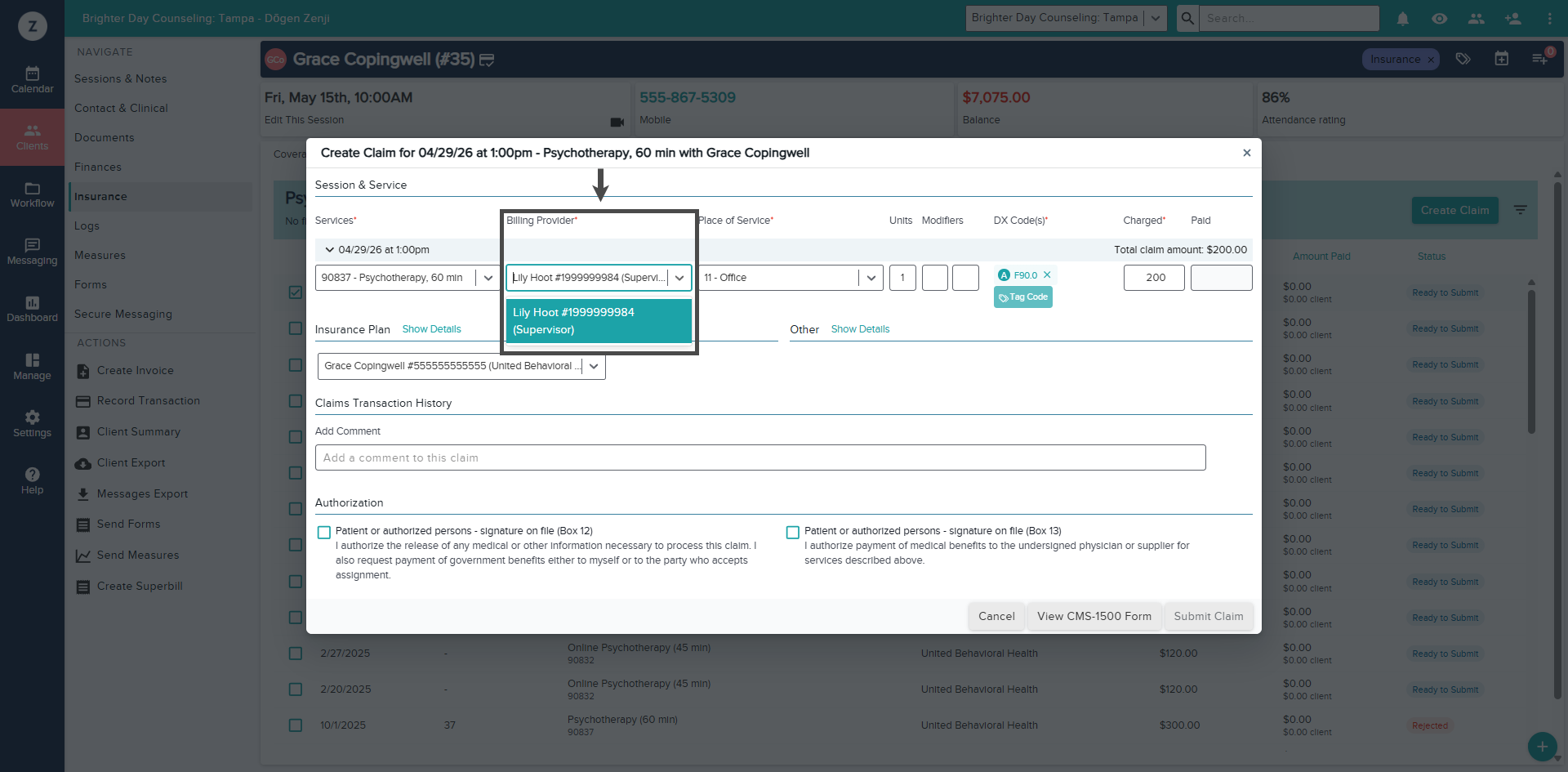Image resolution: width=1568 pixels, height=772 pixels.
Task: Open Sessions & Notes in navigation
Action: click(x=120, y=79)
